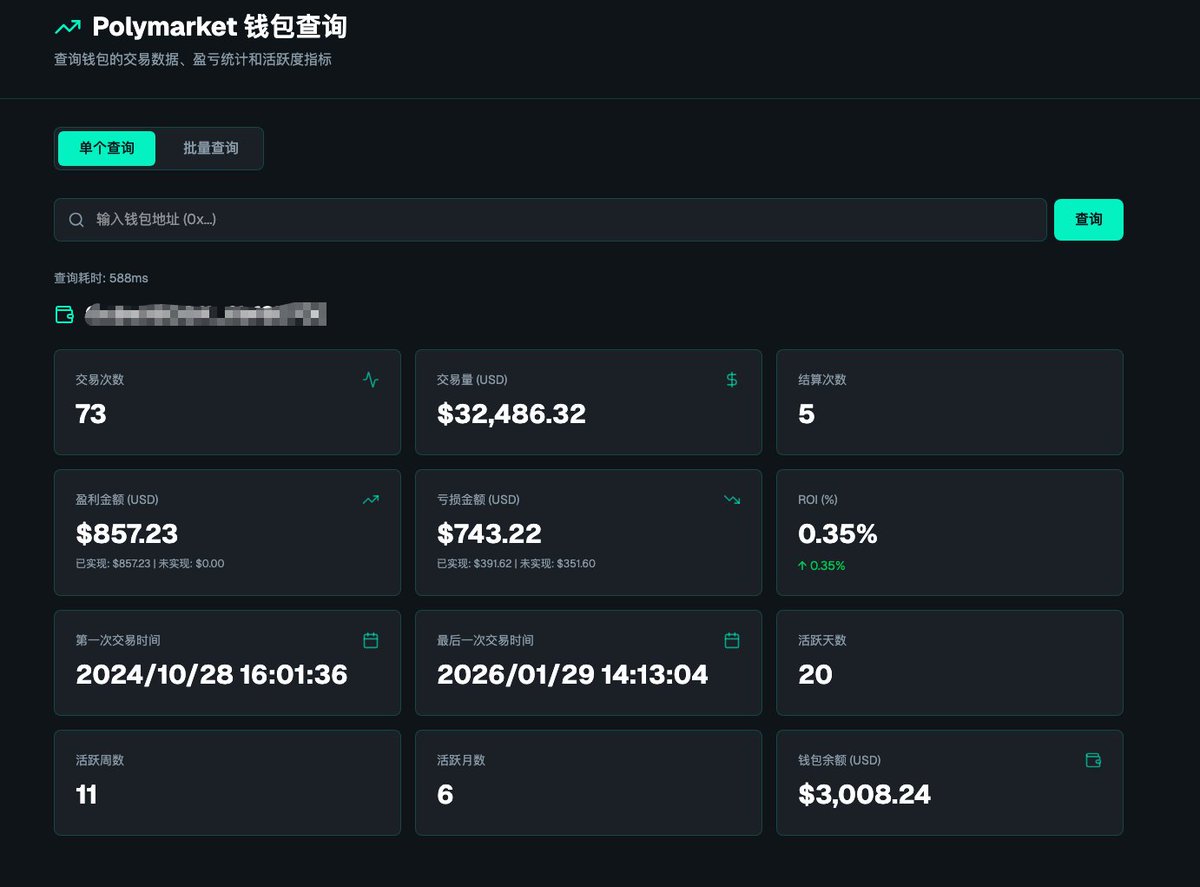Click the 活跃周数 card showing 11
The image size is (1200, 887).
227,782
